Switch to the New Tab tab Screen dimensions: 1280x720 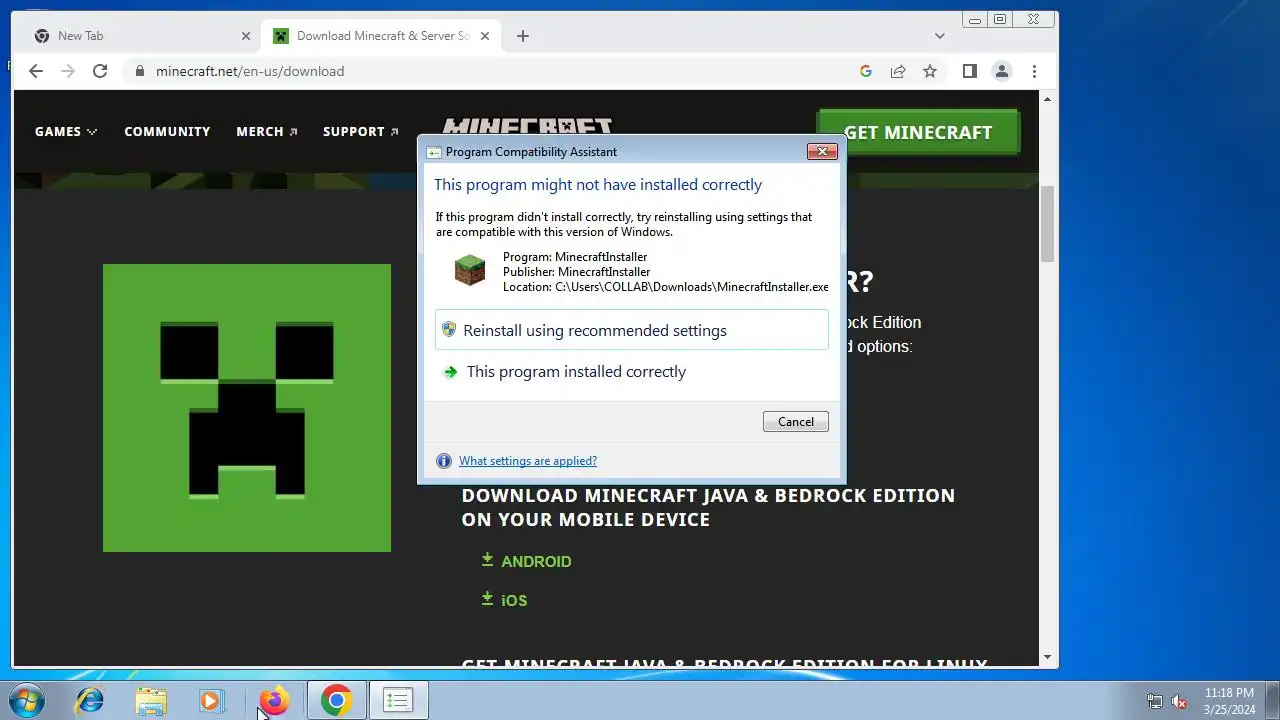[x=141, y=36]
